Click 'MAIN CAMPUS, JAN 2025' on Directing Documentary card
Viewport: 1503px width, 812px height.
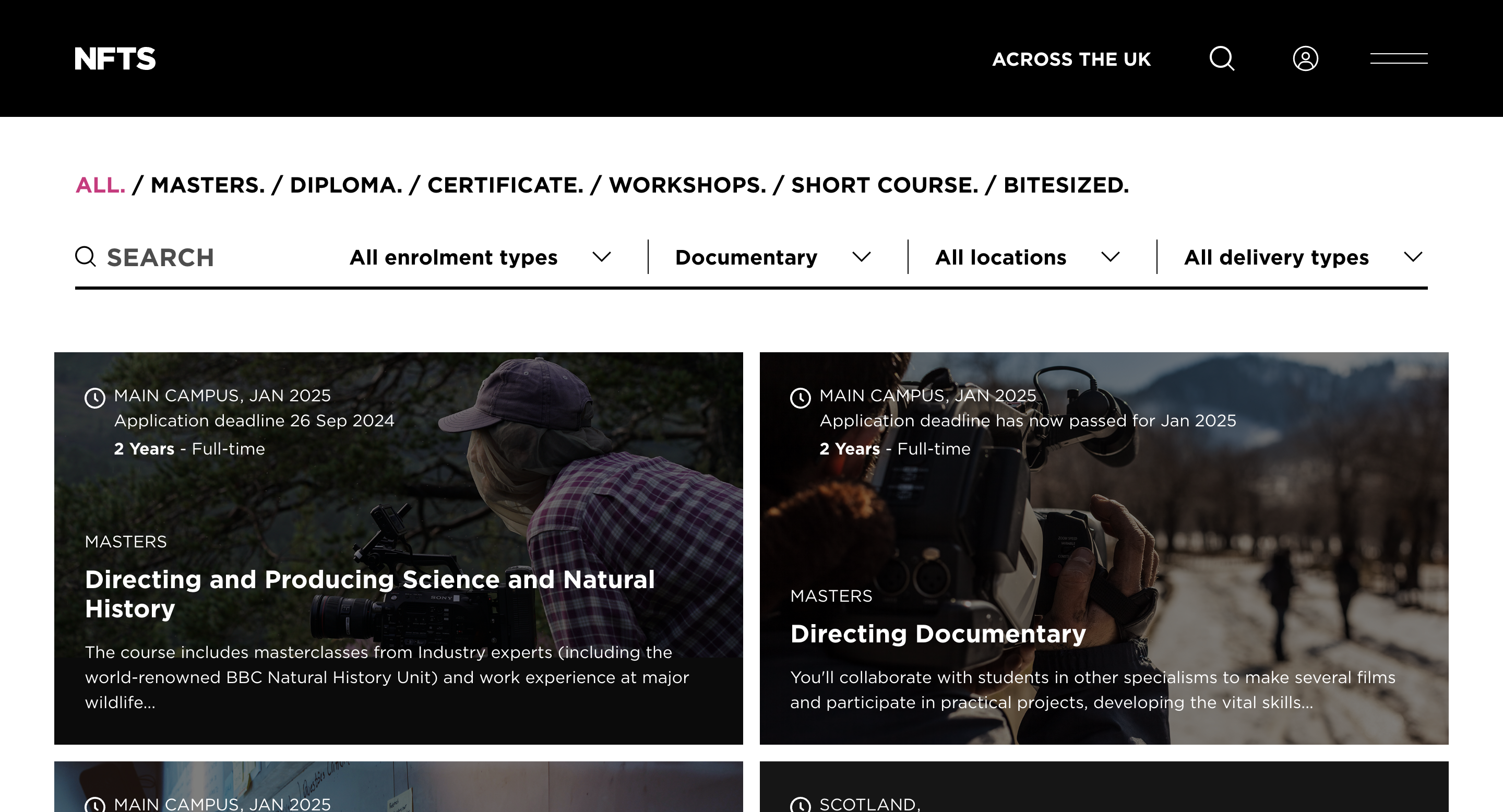tap(928, 396)
